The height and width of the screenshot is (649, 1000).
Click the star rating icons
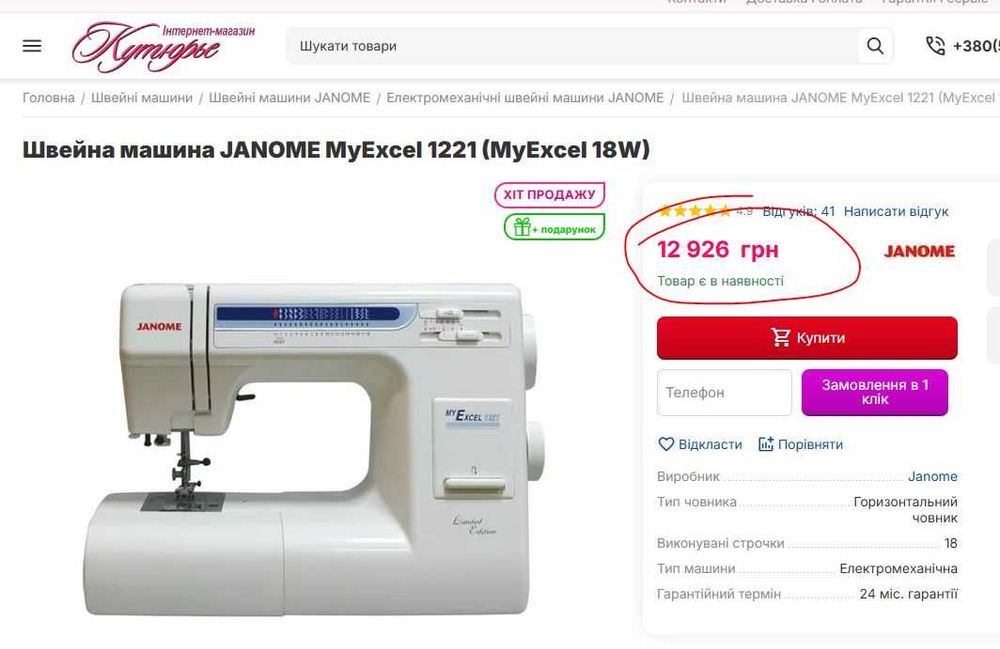[x=694, y=211]
